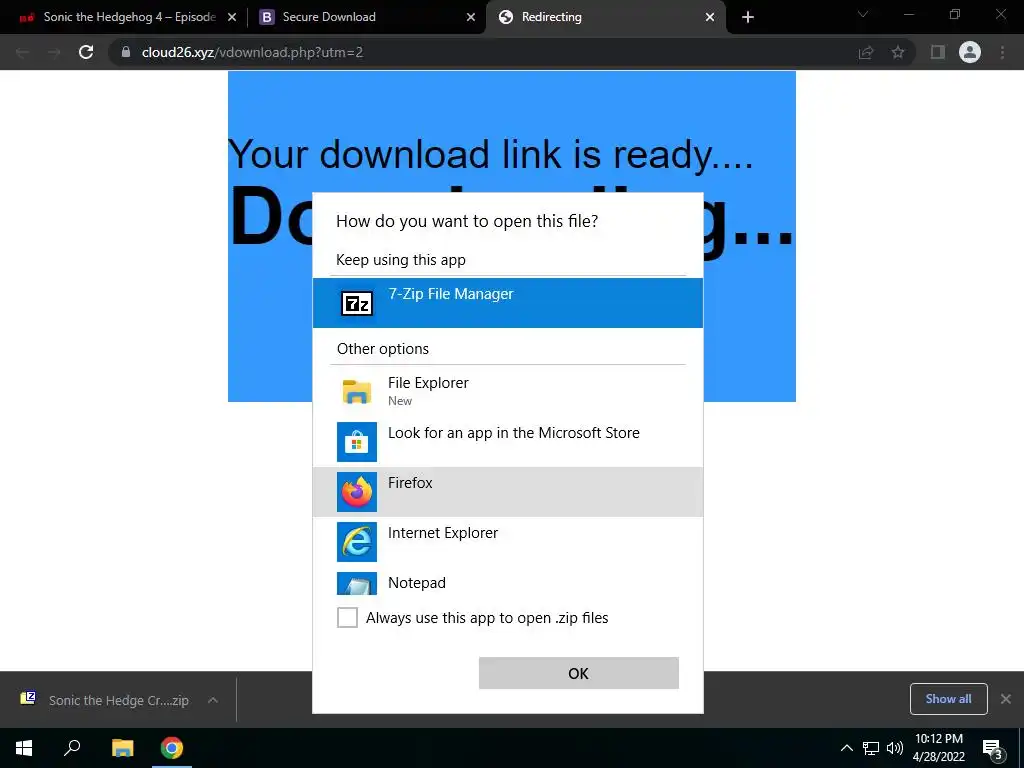Close the Secure Download tab
Viewport: 1024px width, 768px height.
[471, 18]
